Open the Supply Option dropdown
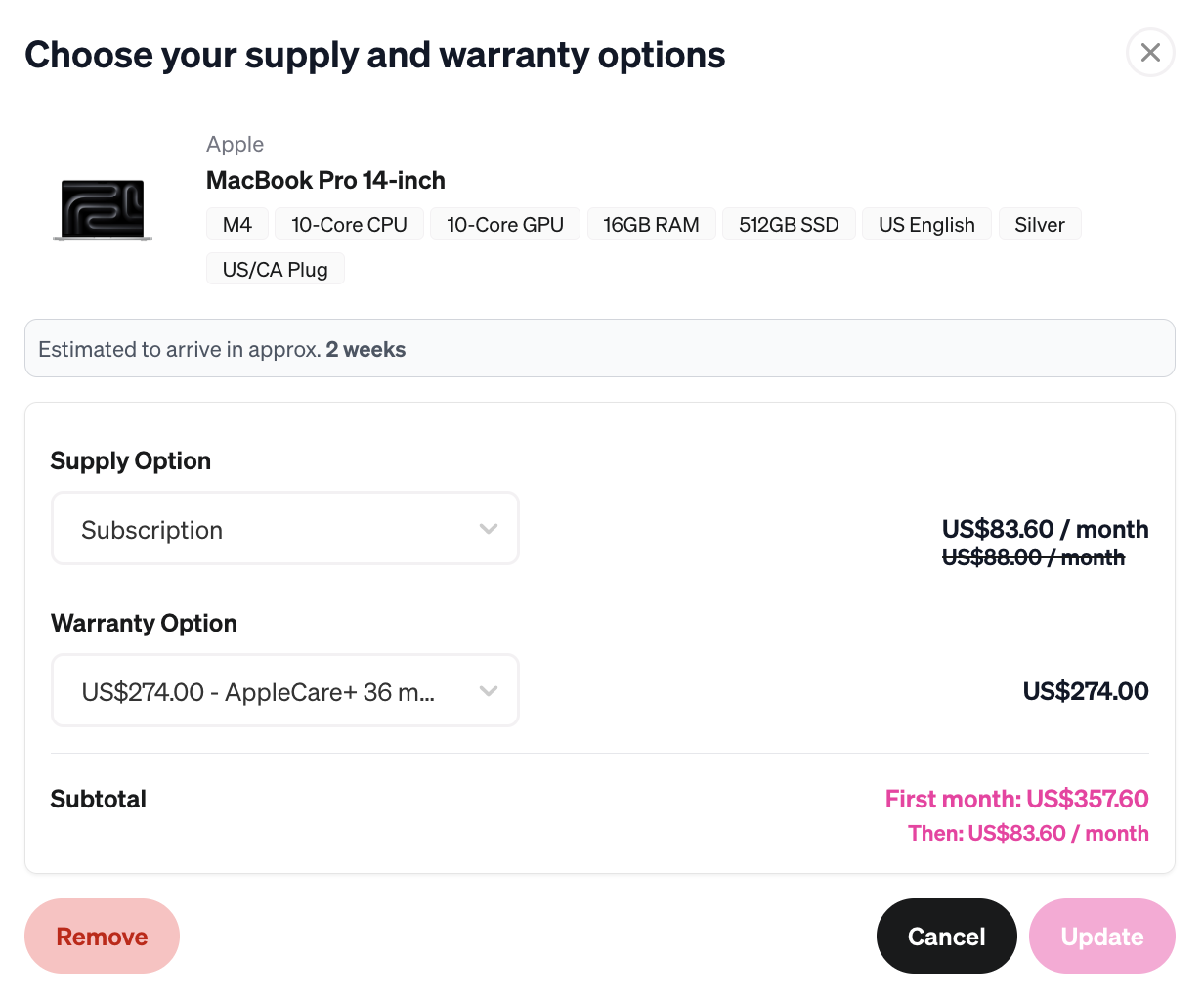Image resolution: width=1204 pixels, height=1003 pixels. pyautogui.click(x=284, y=529)
